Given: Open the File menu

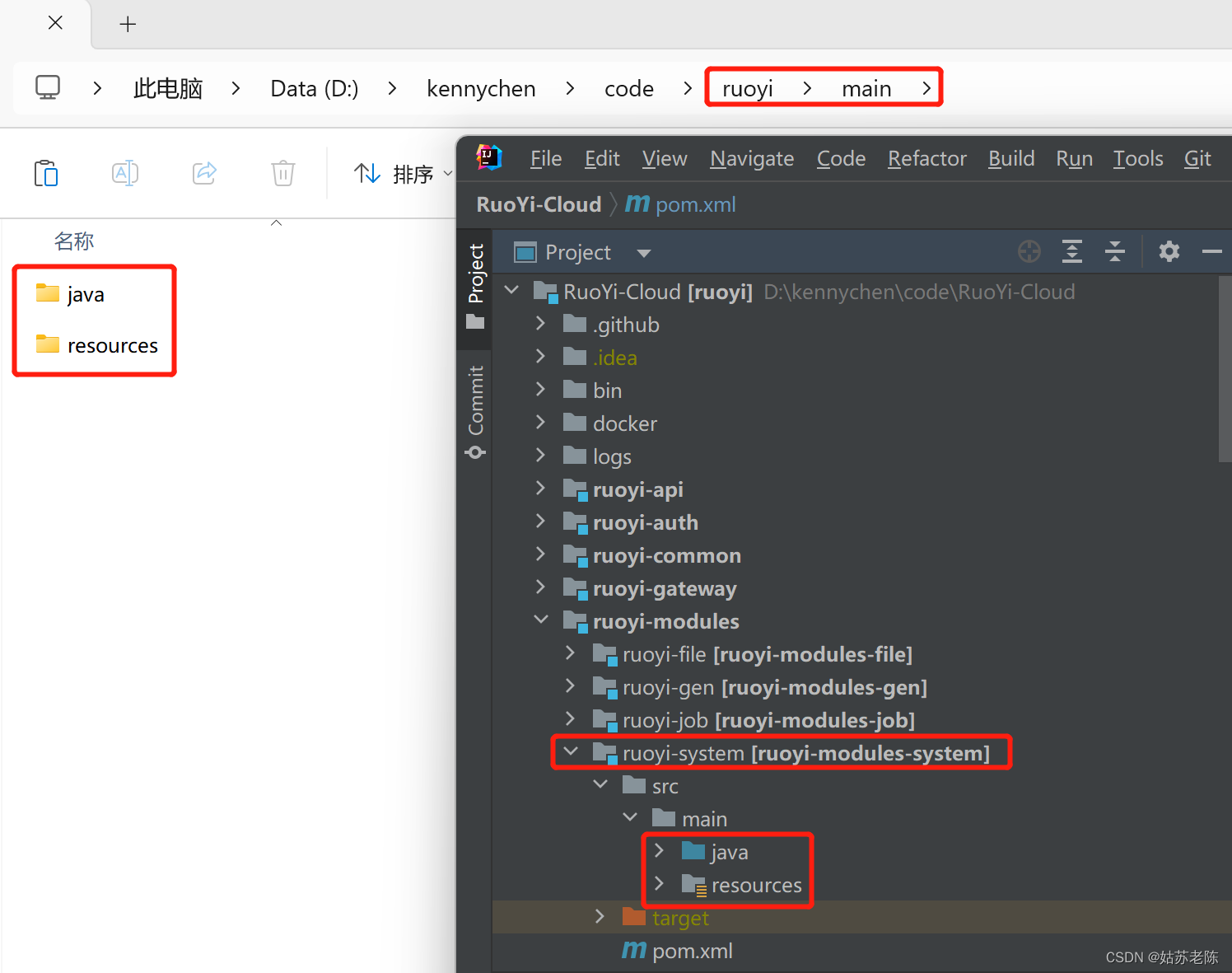Looking at the screenshot, I should click(x=546, y=158).
